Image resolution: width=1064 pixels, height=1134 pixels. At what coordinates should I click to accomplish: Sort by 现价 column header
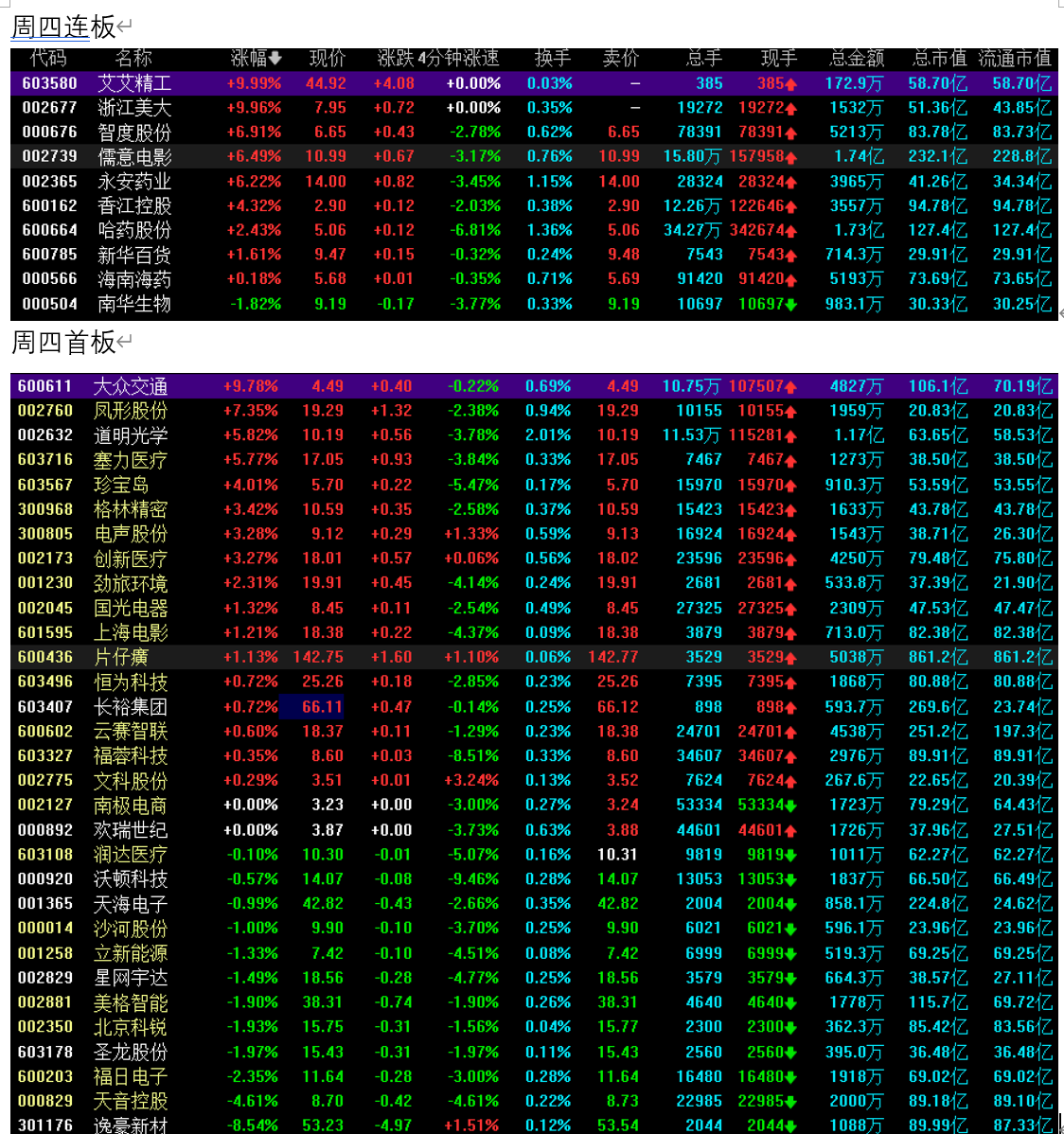tap(327, 59)
